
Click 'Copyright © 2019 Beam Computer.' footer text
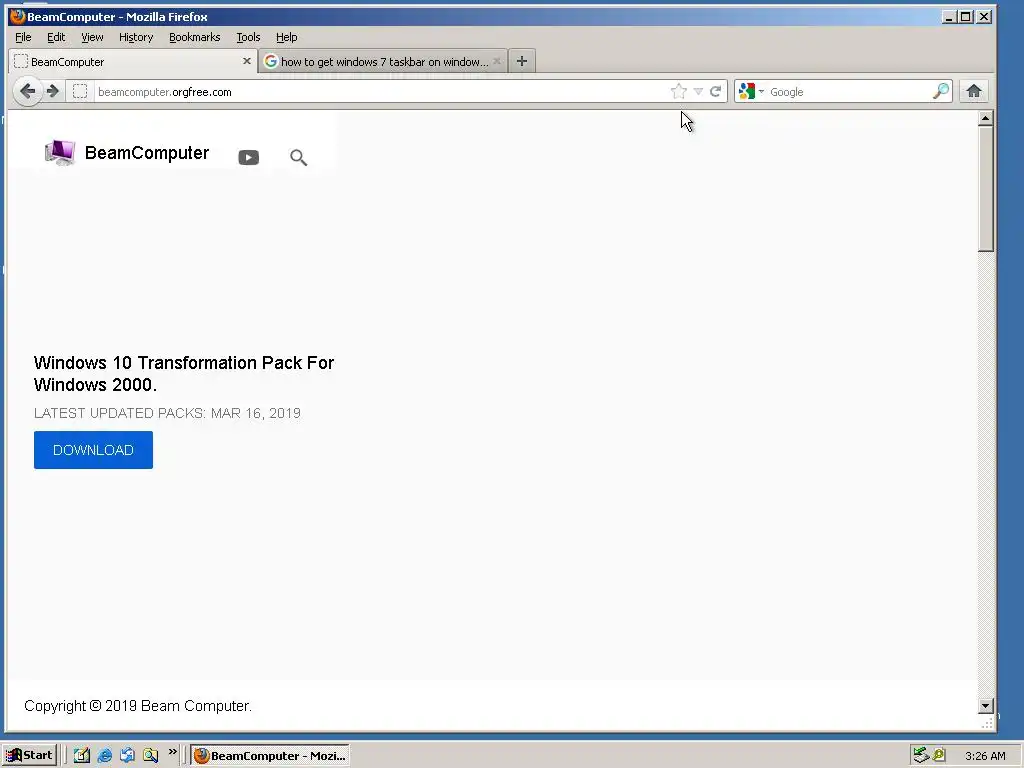tap(138, 706)
